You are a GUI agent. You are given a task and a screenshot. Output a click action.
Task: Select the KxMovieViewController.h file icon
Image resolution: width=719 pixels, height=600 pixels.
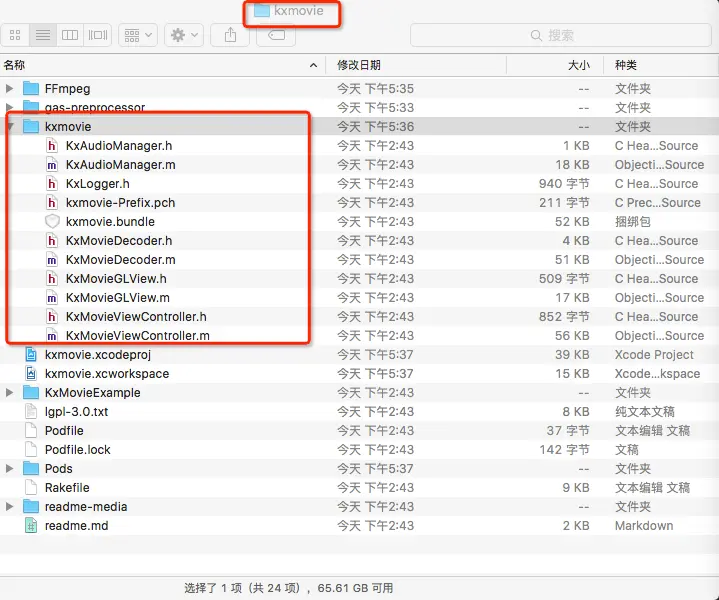[52, 317]
